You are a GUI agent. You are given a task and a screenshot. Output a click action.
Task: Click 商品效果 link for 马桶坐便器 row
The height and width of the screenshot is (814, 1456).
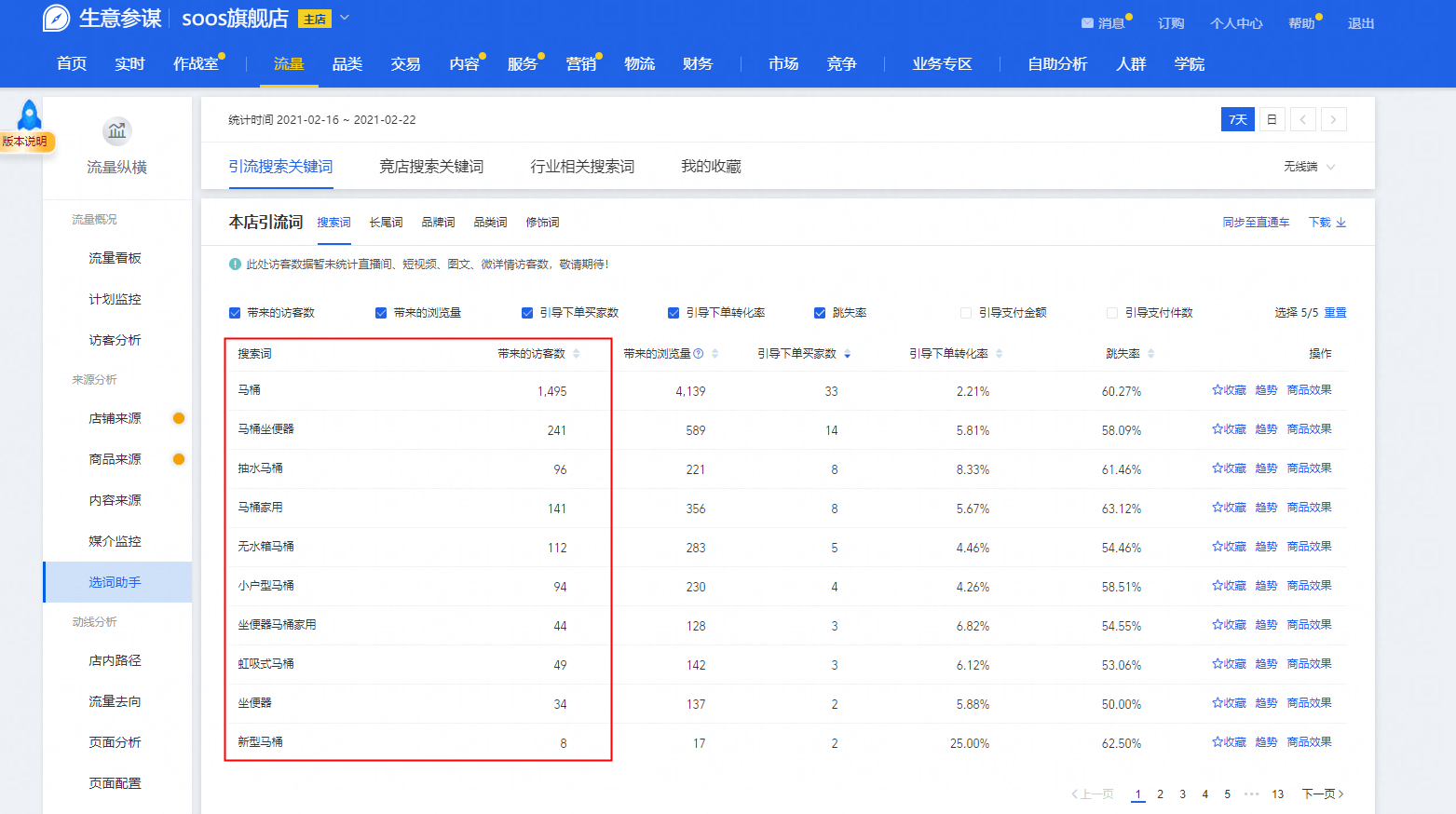pos(1309,429)
